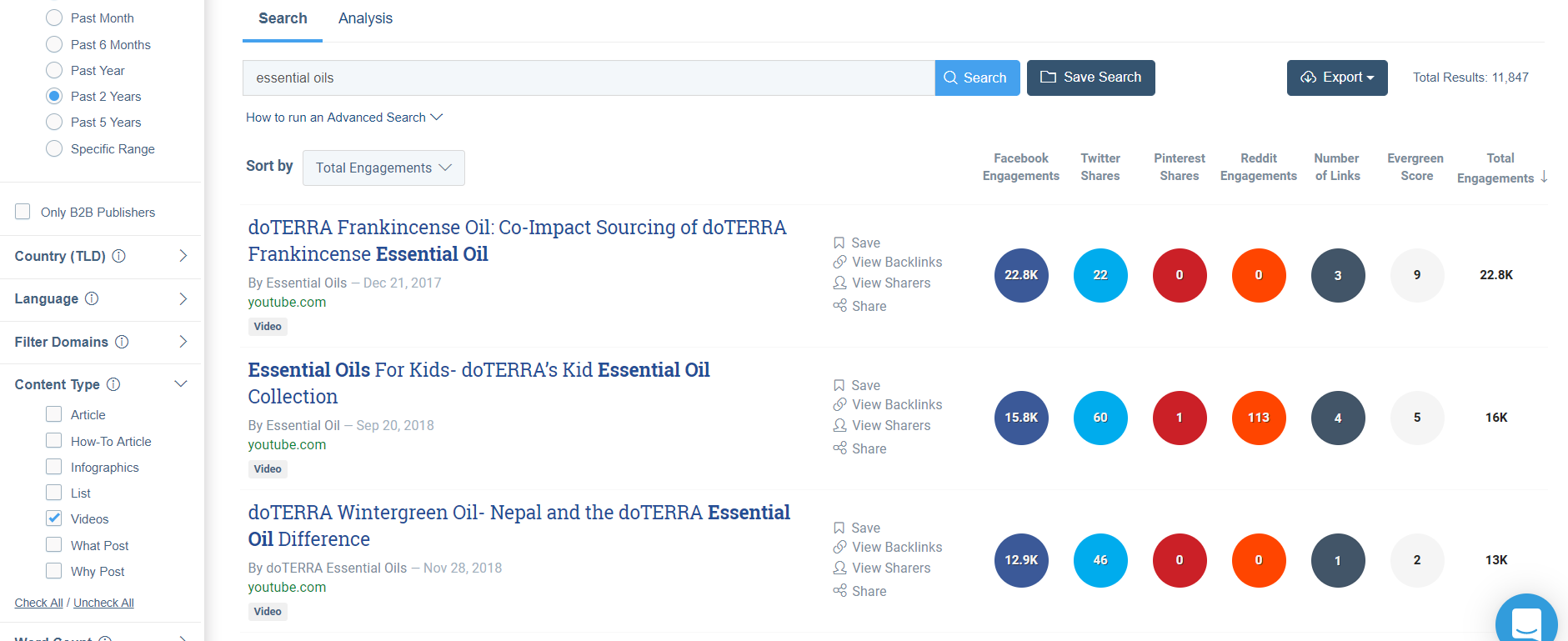Select the Past Year radio button
The height and width of the screenshot is (641, 1568).
(54, 70)
